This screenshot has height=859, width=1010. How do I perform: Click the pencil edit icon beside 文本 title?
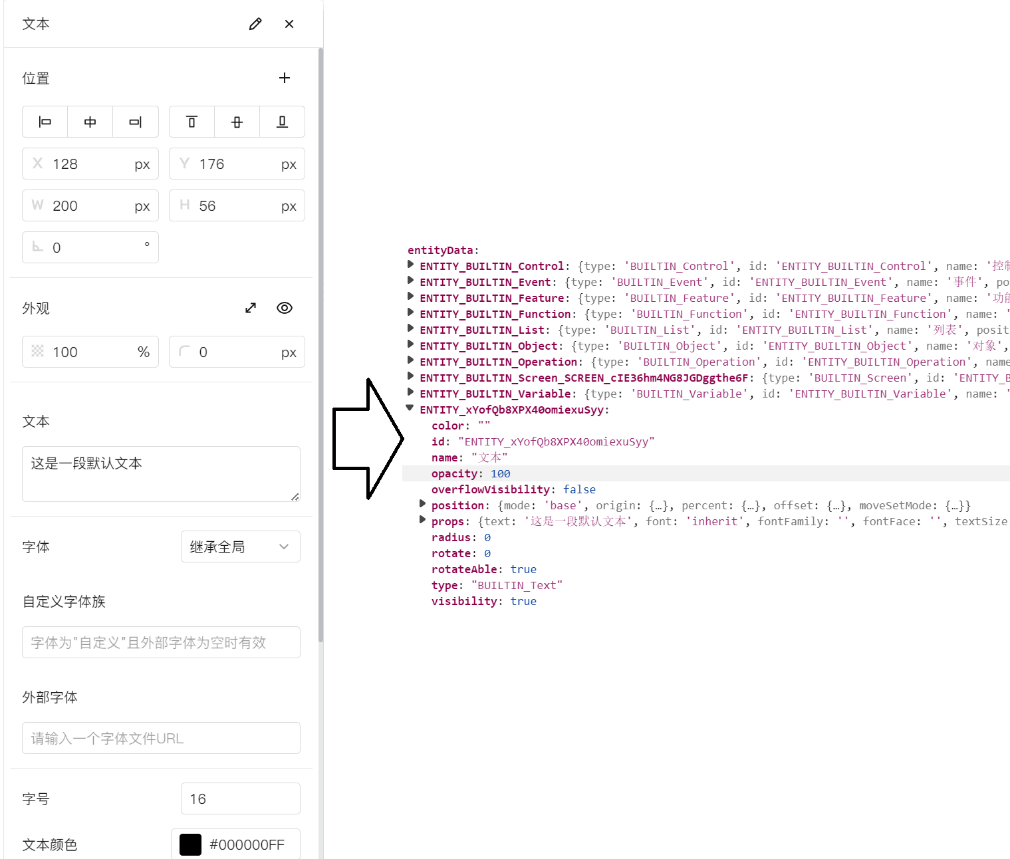pyautogui.click(x=255, y=24)
